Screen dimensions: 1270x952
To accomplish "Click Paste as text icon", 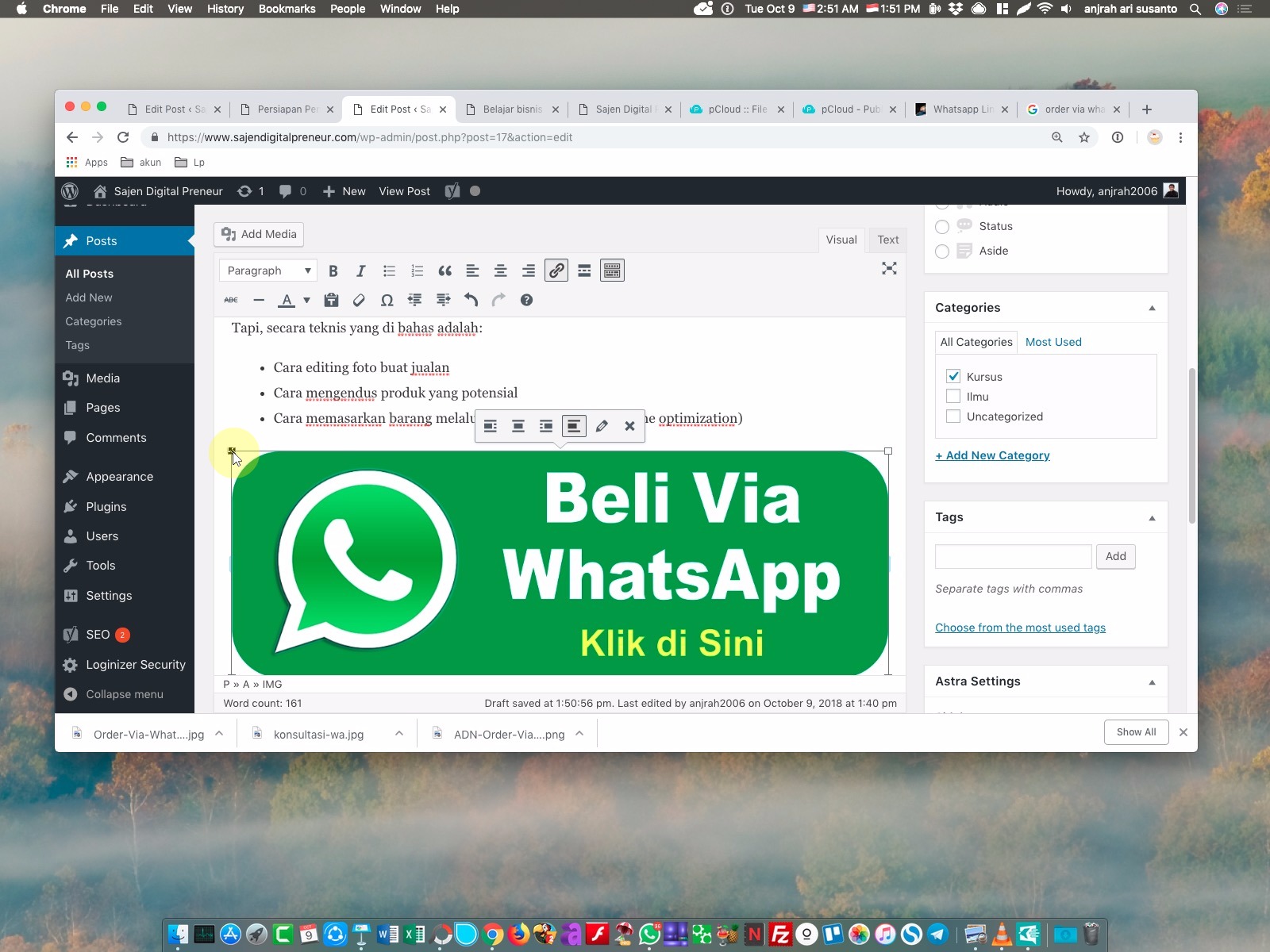I will pos(331,300).
